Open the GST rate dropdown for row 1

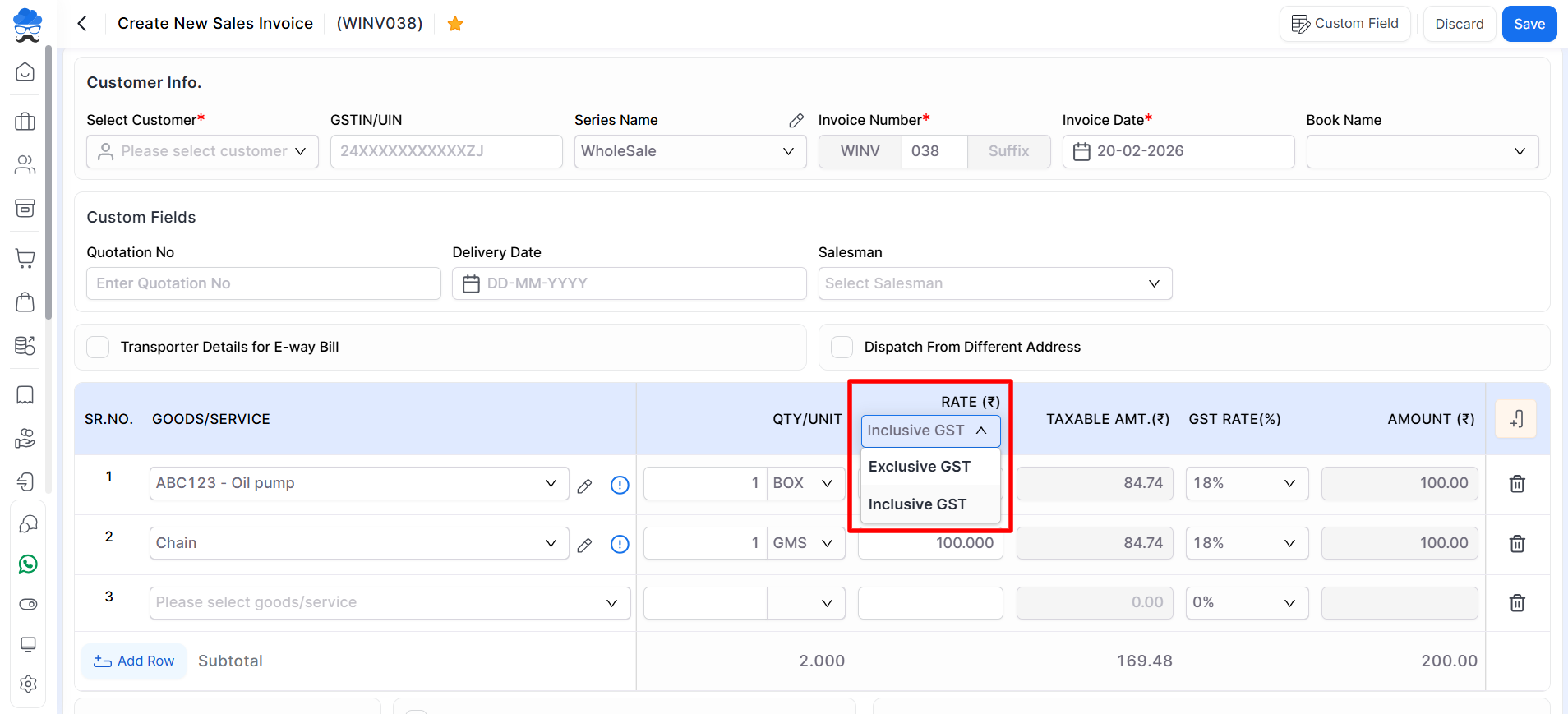[x=1246, y=483]
